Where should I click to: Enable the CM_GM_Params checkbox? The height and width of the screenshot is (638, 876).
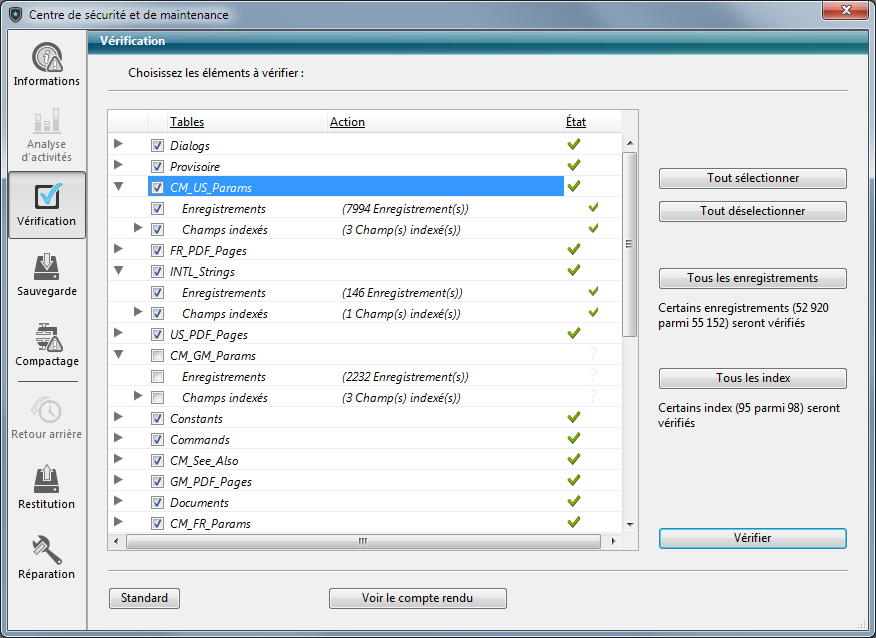(x=158, y=356)
